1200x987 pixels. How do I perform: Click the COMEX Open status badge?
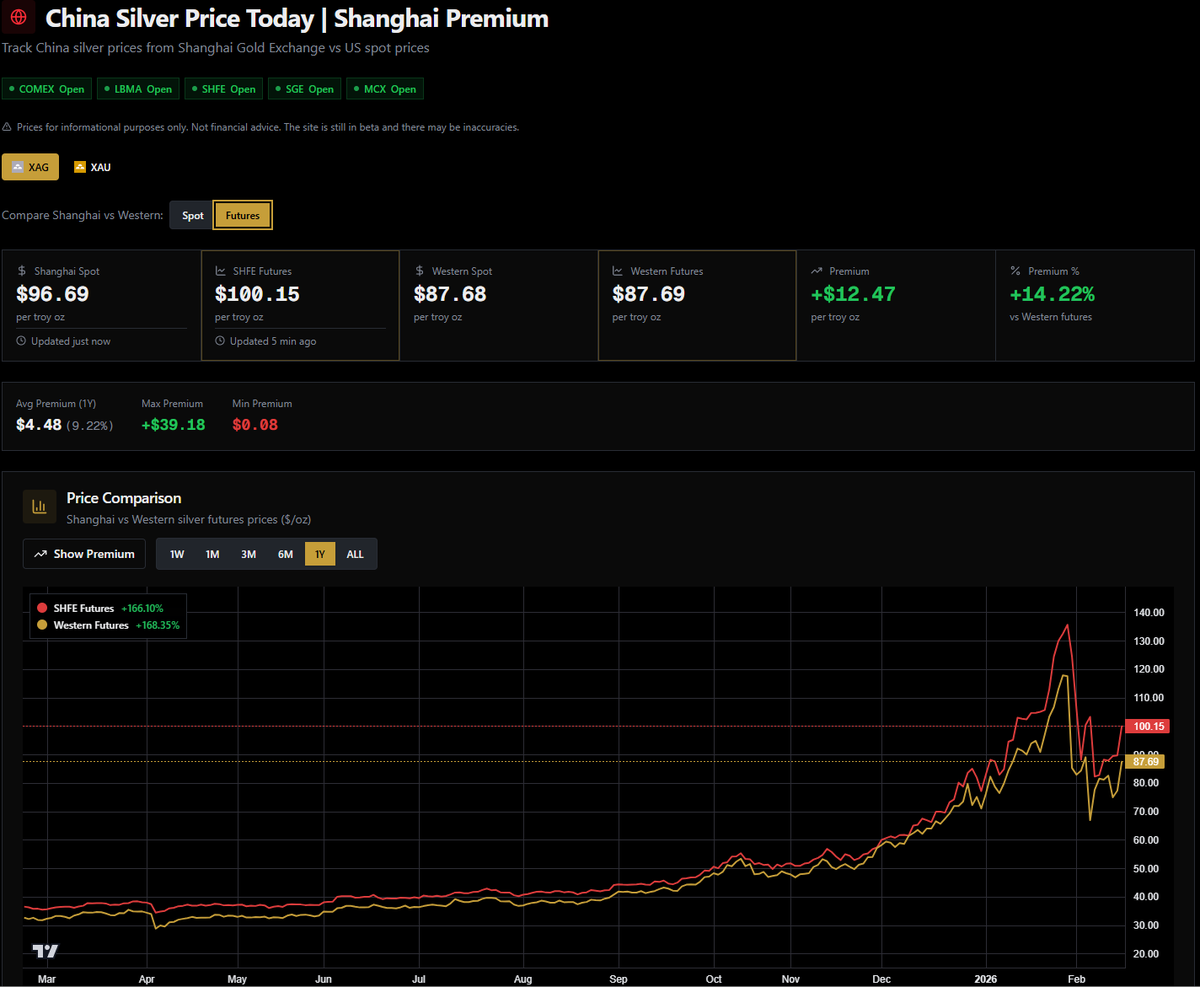[47, 89]
